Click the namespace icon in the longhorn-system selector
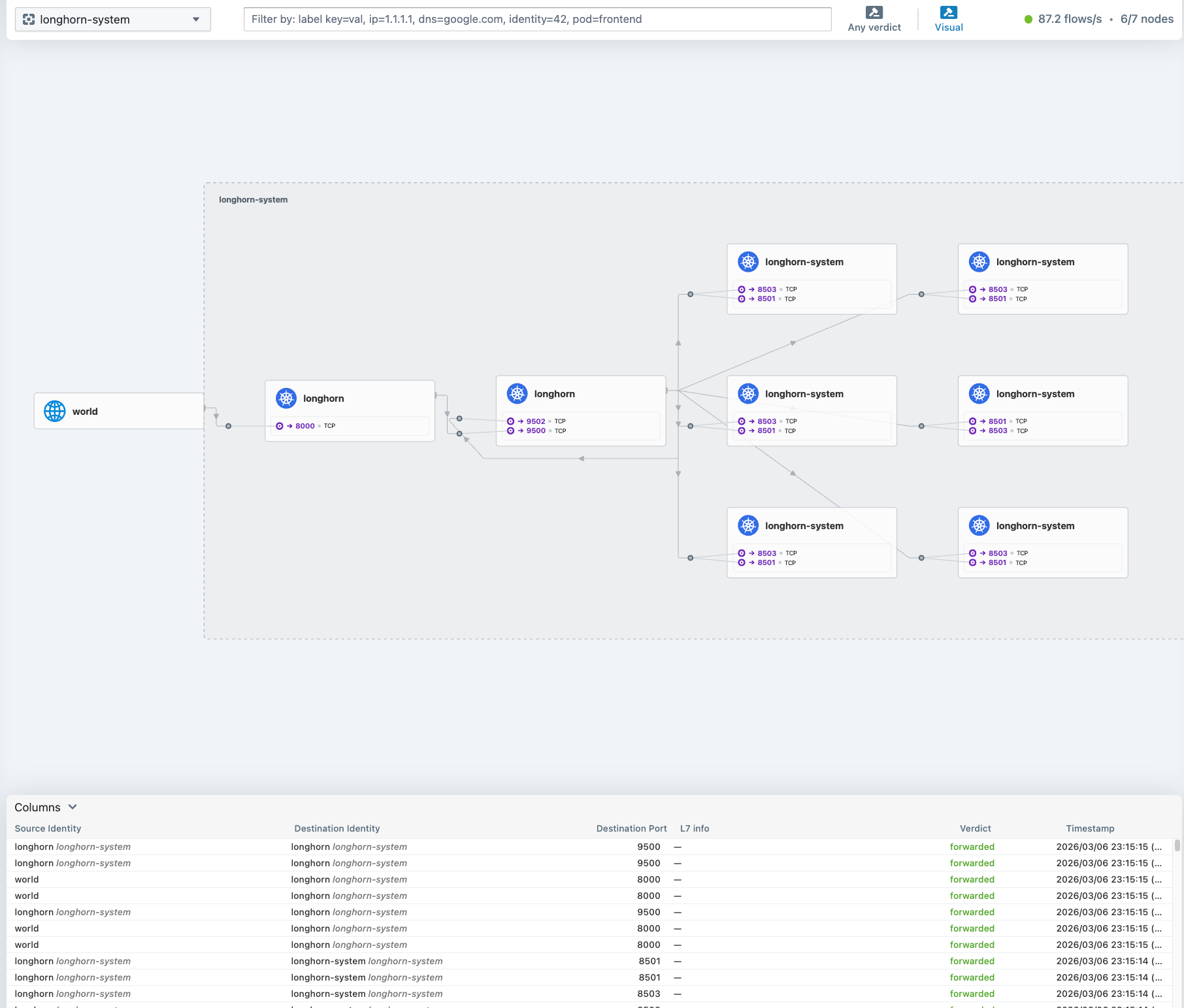Screen dimensions: 1184x1008 click(29, 20)
